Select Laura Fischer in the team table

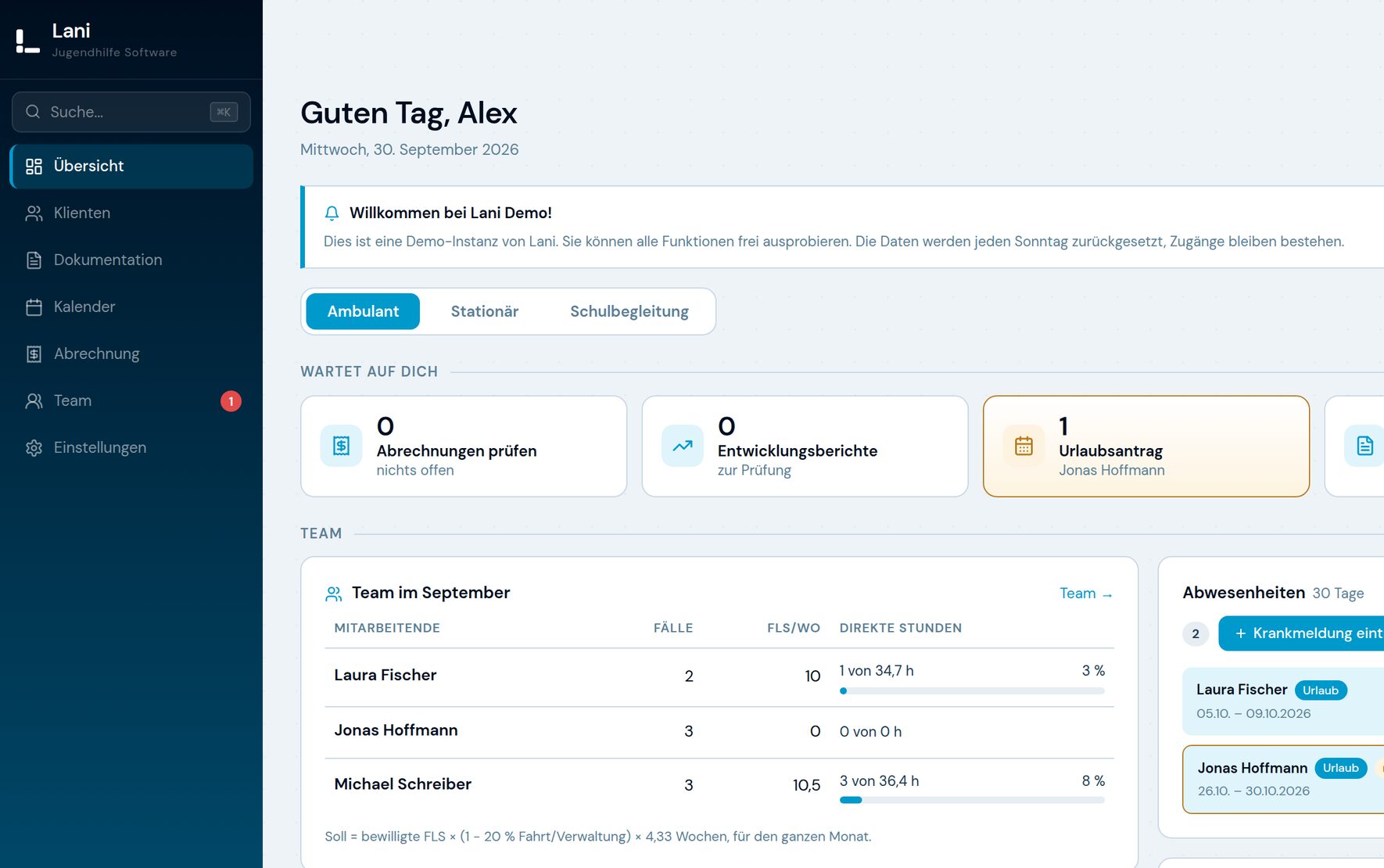tap(385, 675)
